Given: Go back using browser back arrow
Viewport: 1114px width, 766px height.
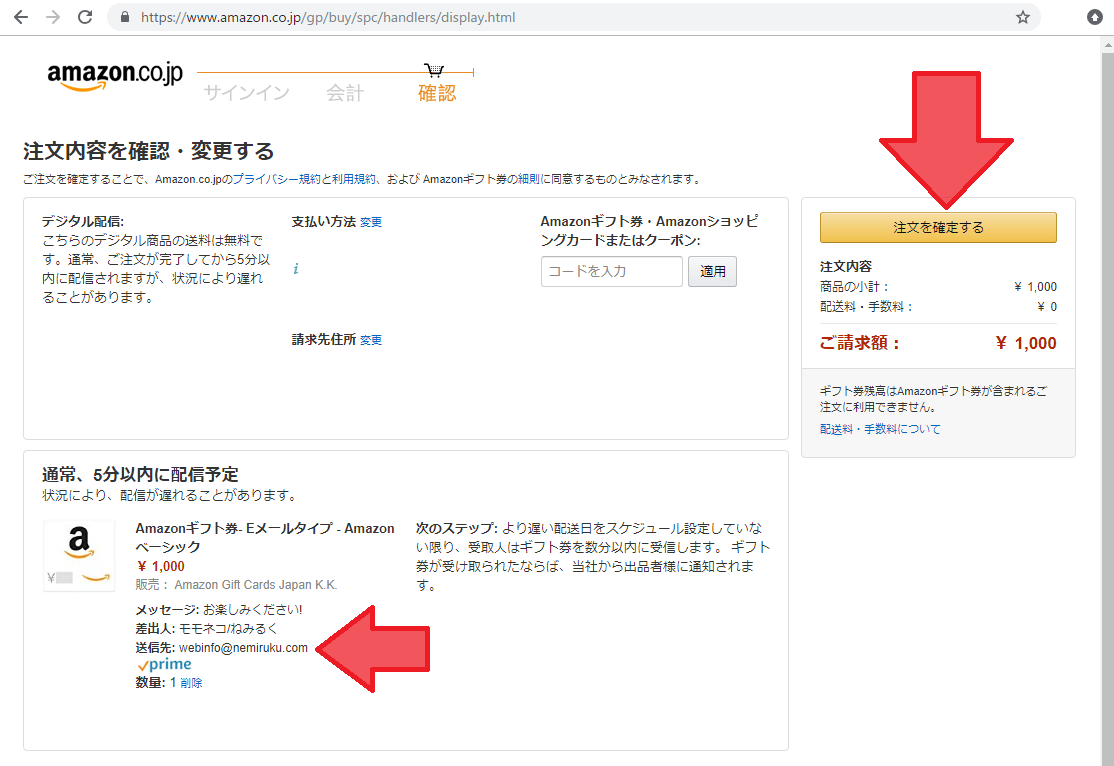Looking at the screenshot, I should tap(21, 17).
